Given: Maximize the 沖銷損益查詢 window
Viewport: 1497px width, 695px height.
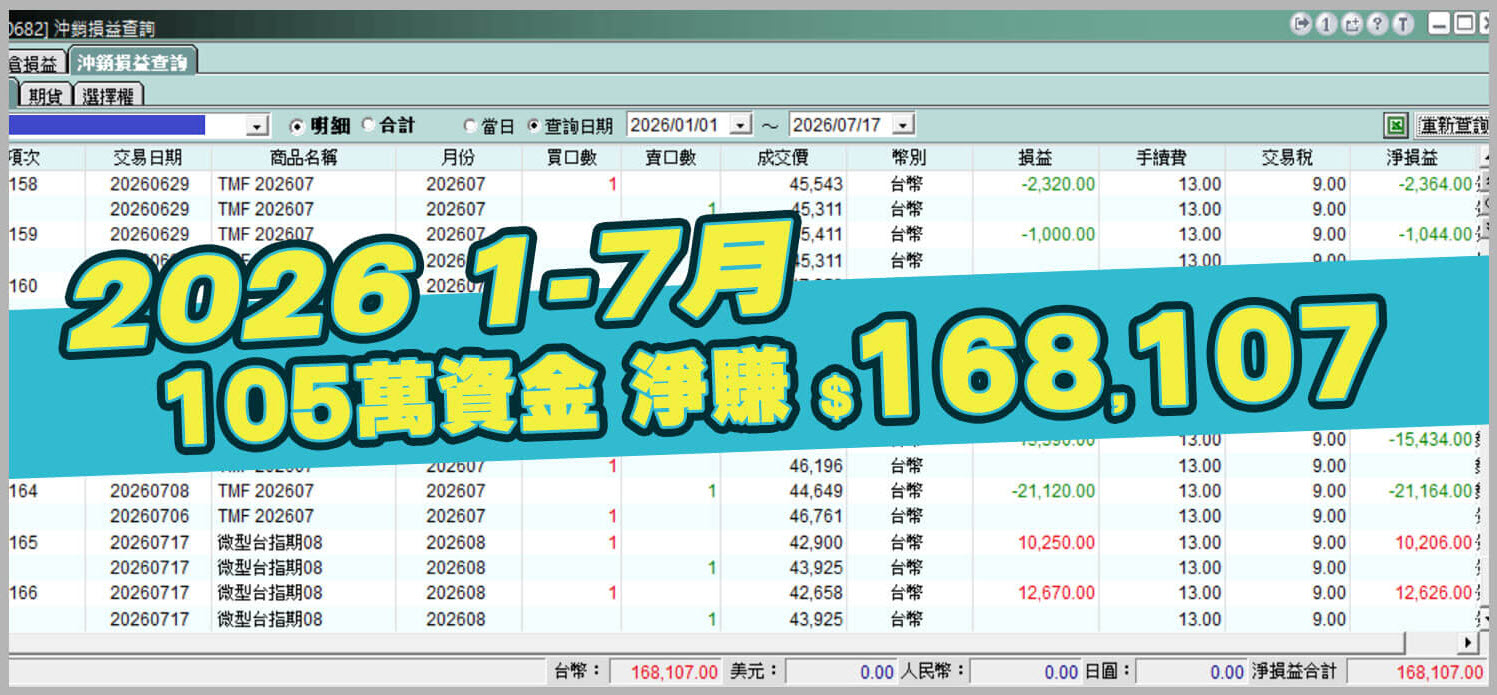Looking at the screenshot, I should coord(1465,24).
